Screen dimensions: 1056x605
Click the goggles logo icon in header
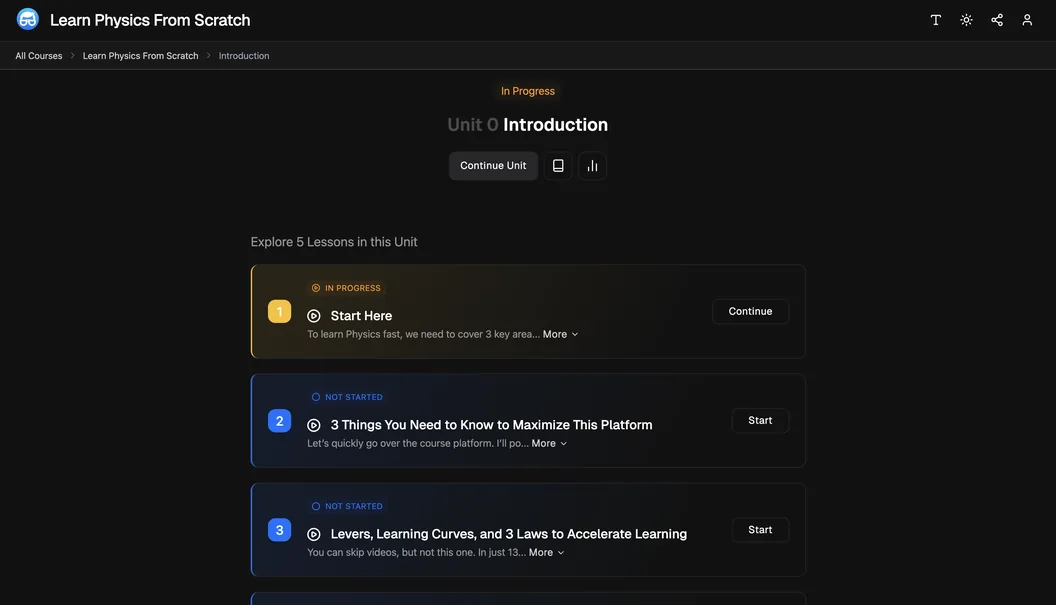point(28,20)
